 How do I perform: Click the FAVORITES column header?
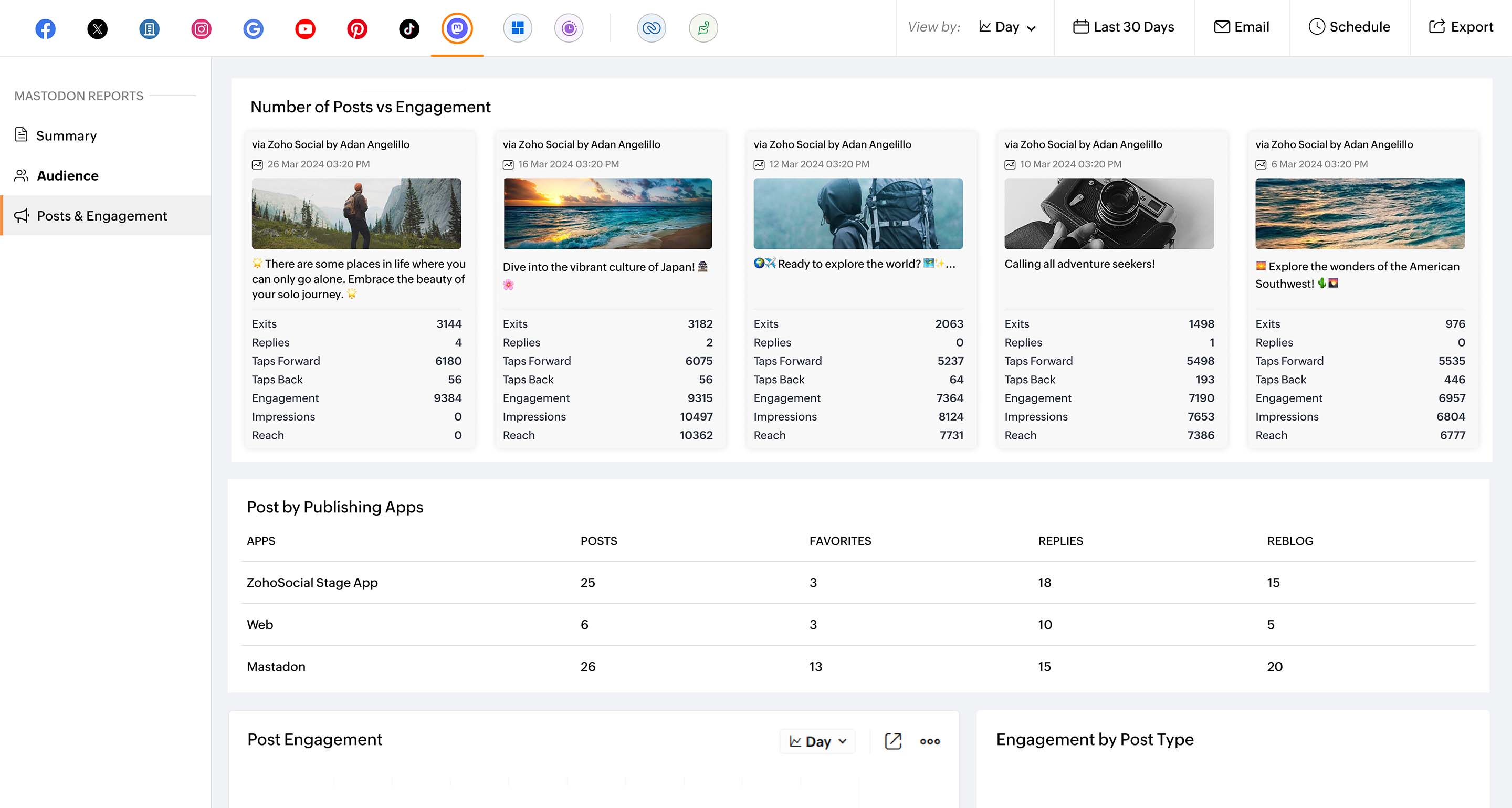(x=840, y=541)
